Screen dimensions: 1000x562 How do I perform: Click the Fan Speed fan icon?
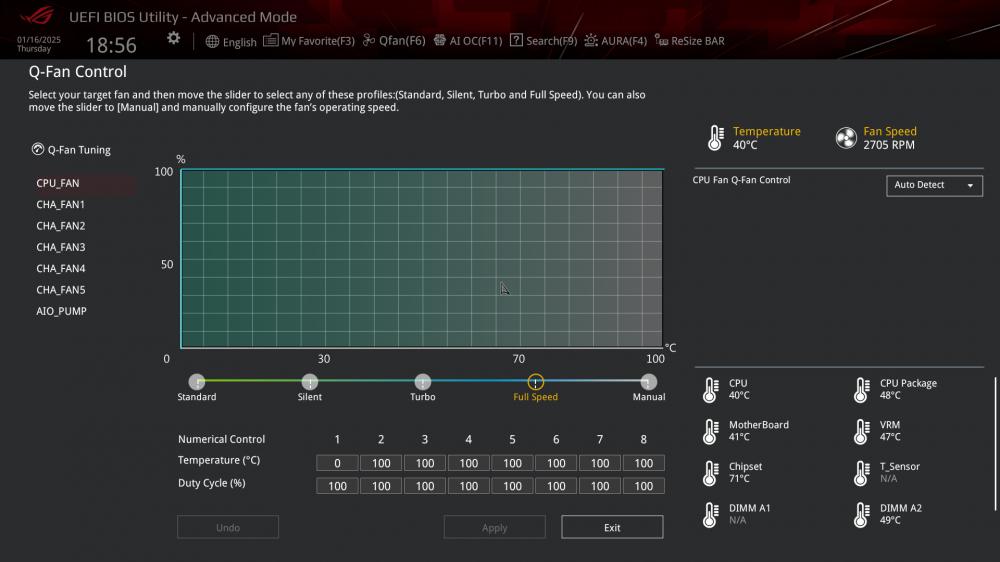point(846,137)
